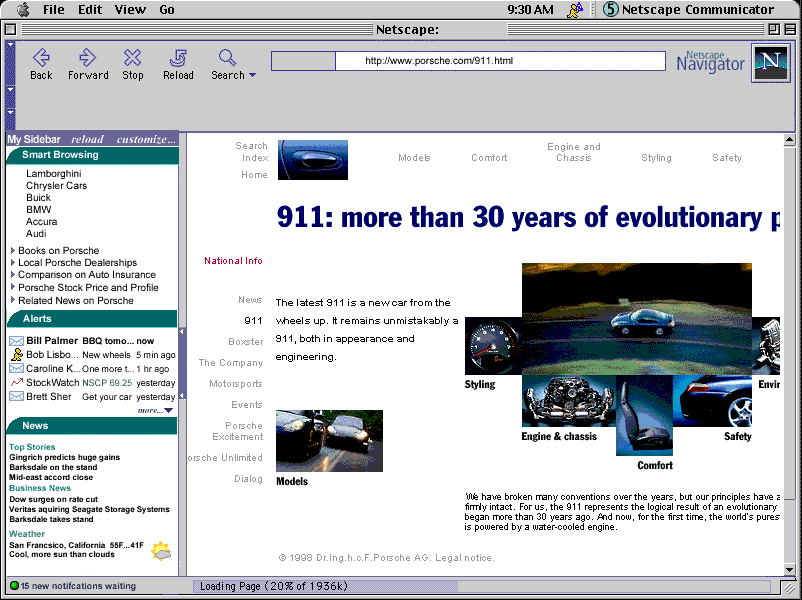Screen dimensions: 802x600
Task: Click the Netscape Communicator application menu icon
Action: pos(611,9)
